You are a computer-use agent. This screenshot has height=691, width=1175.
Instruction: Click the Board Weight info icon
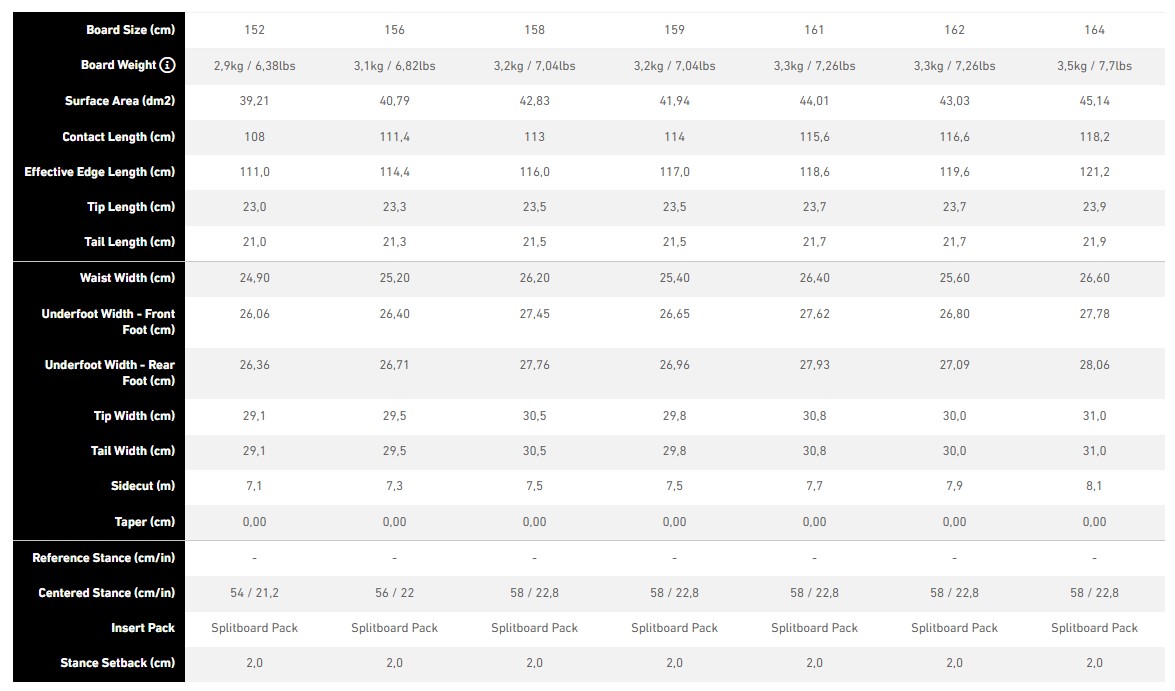(x=168, y=65)
